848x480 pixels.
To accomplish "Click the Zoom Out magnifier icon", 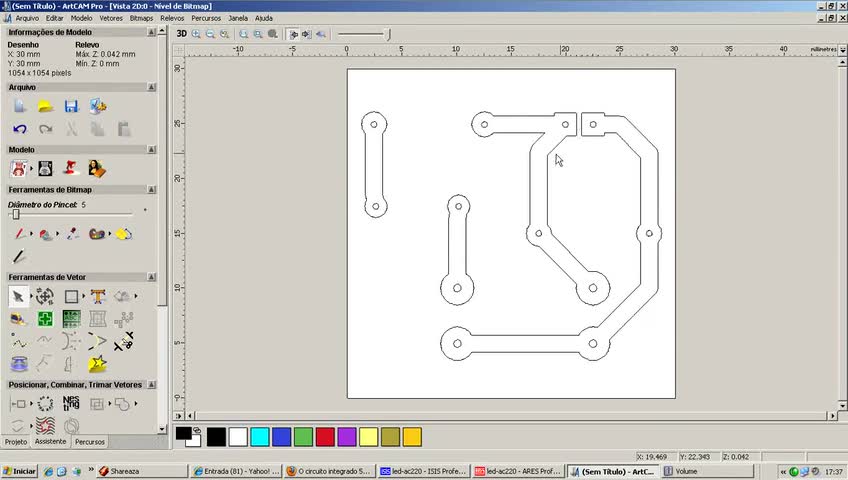I will 210,34.
